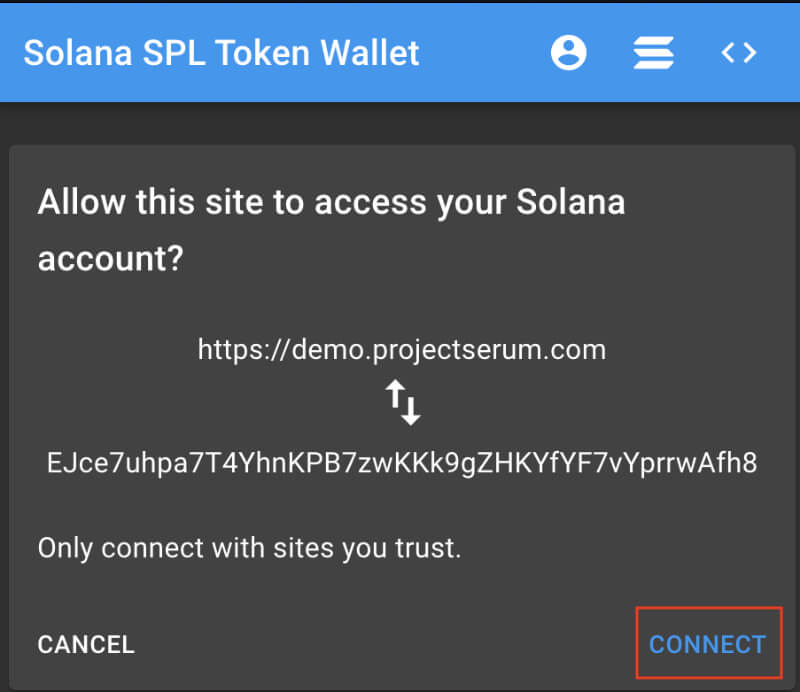Select the wallet address starting with EJce7

click(402, 463)
